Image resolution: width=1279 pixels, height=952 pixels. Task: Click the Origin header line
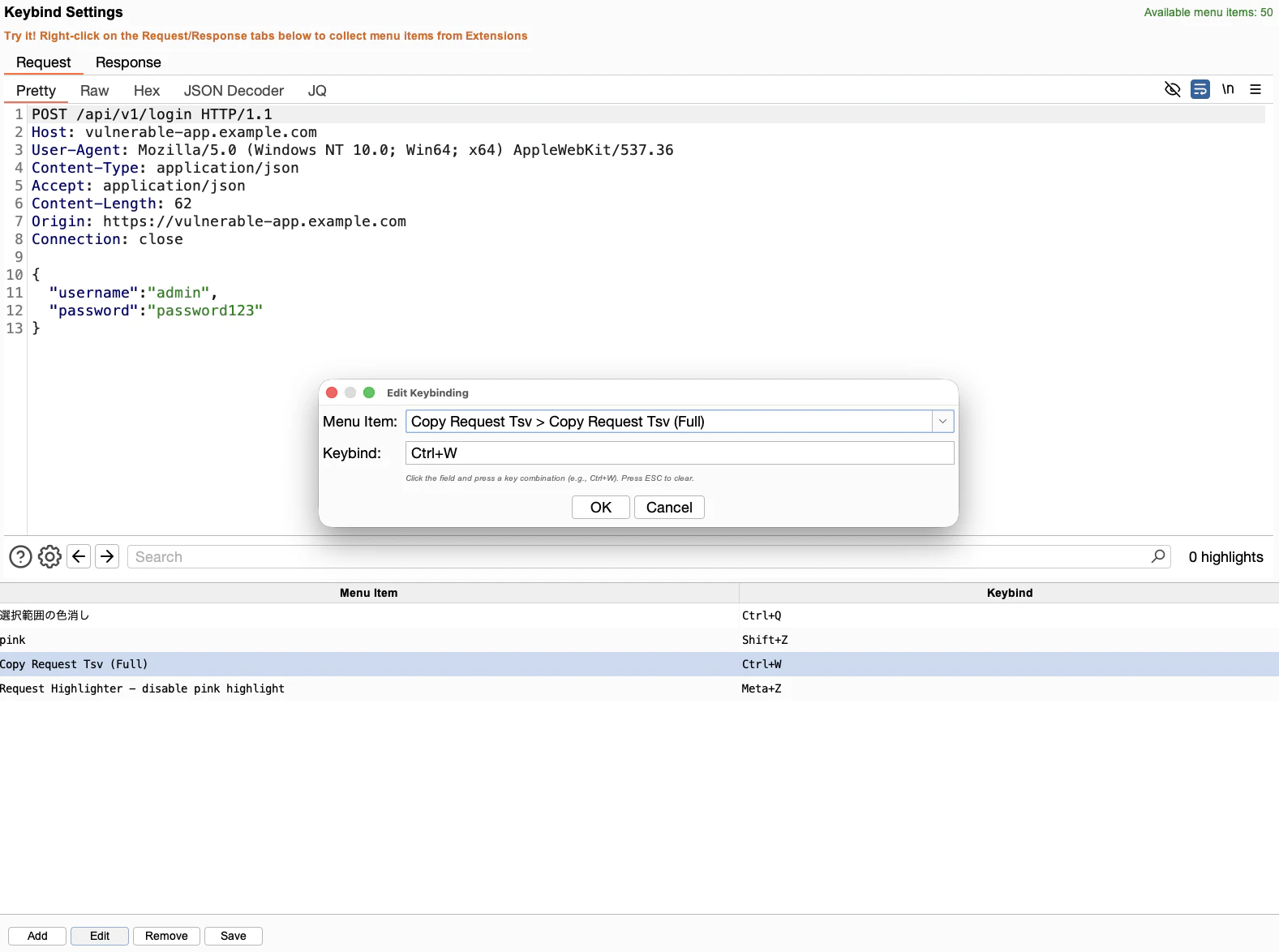(x=219, y=221)
